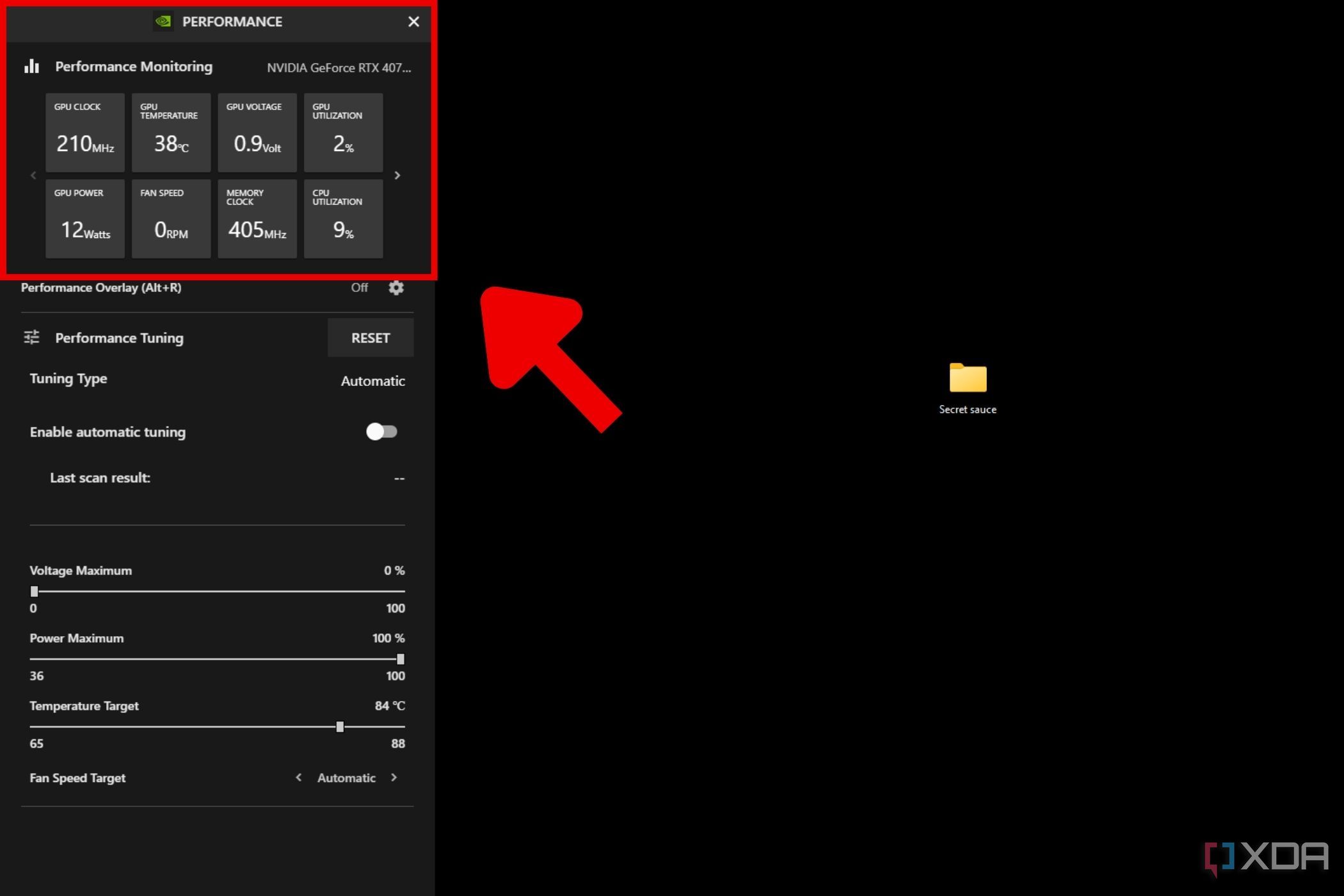Expand next performance metrics using right arrow
Image resolution: width=1344 pixels, height=896 pixels.
click(398, 175)
